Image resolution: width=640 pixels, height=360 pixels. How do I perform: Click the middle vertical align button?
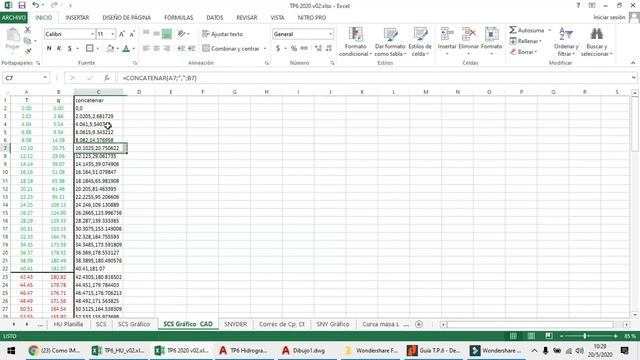pos(156,34)
